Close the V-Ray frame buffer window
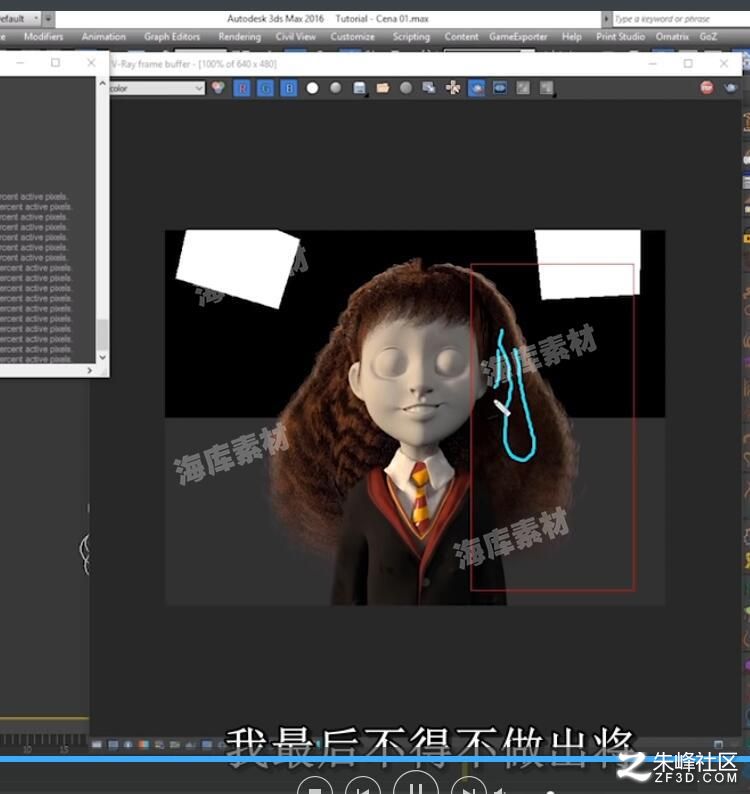This screenshot has width=750, height=794. (724, 63)
